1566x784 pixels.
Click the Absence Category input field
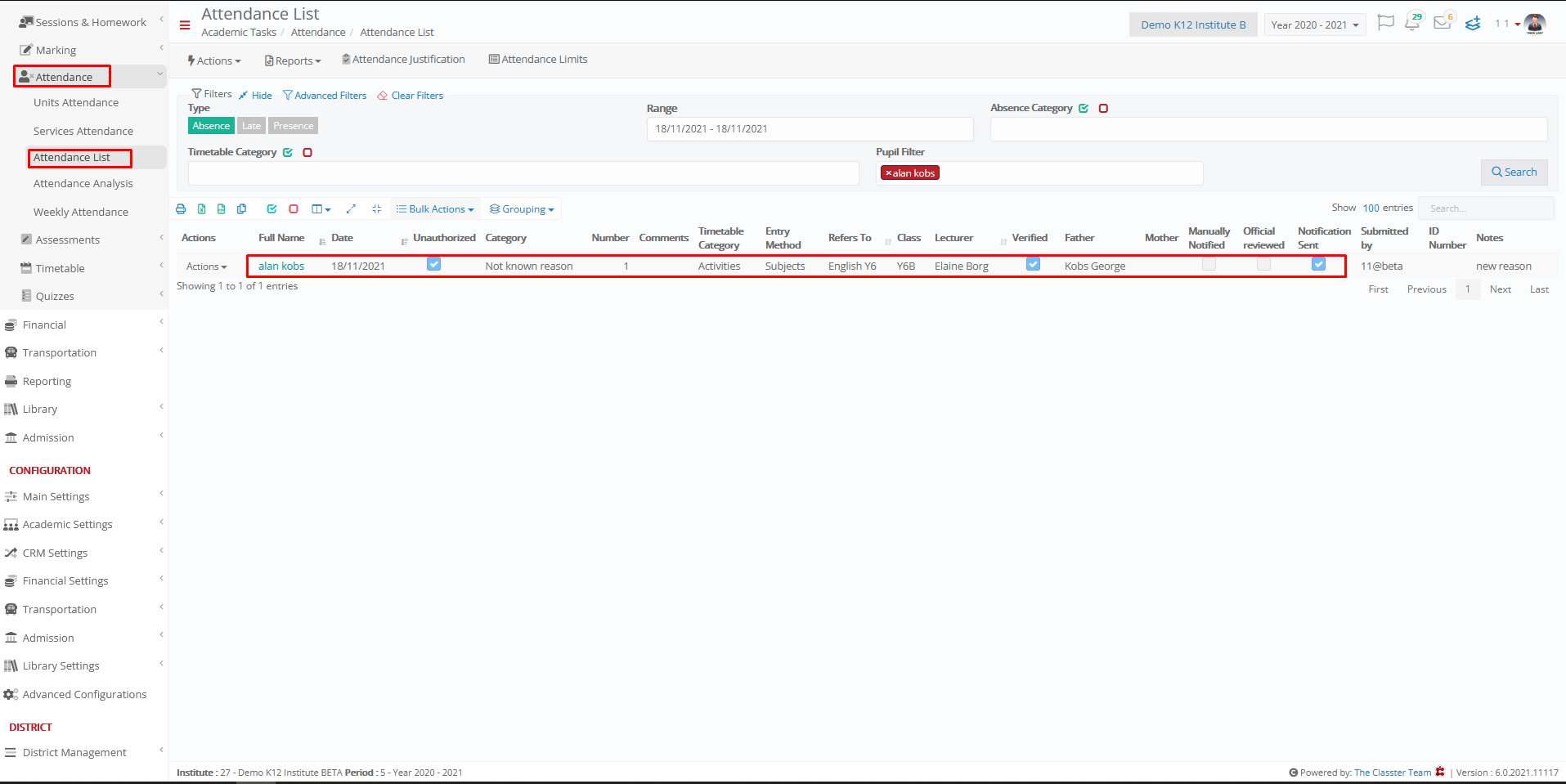1268,129
